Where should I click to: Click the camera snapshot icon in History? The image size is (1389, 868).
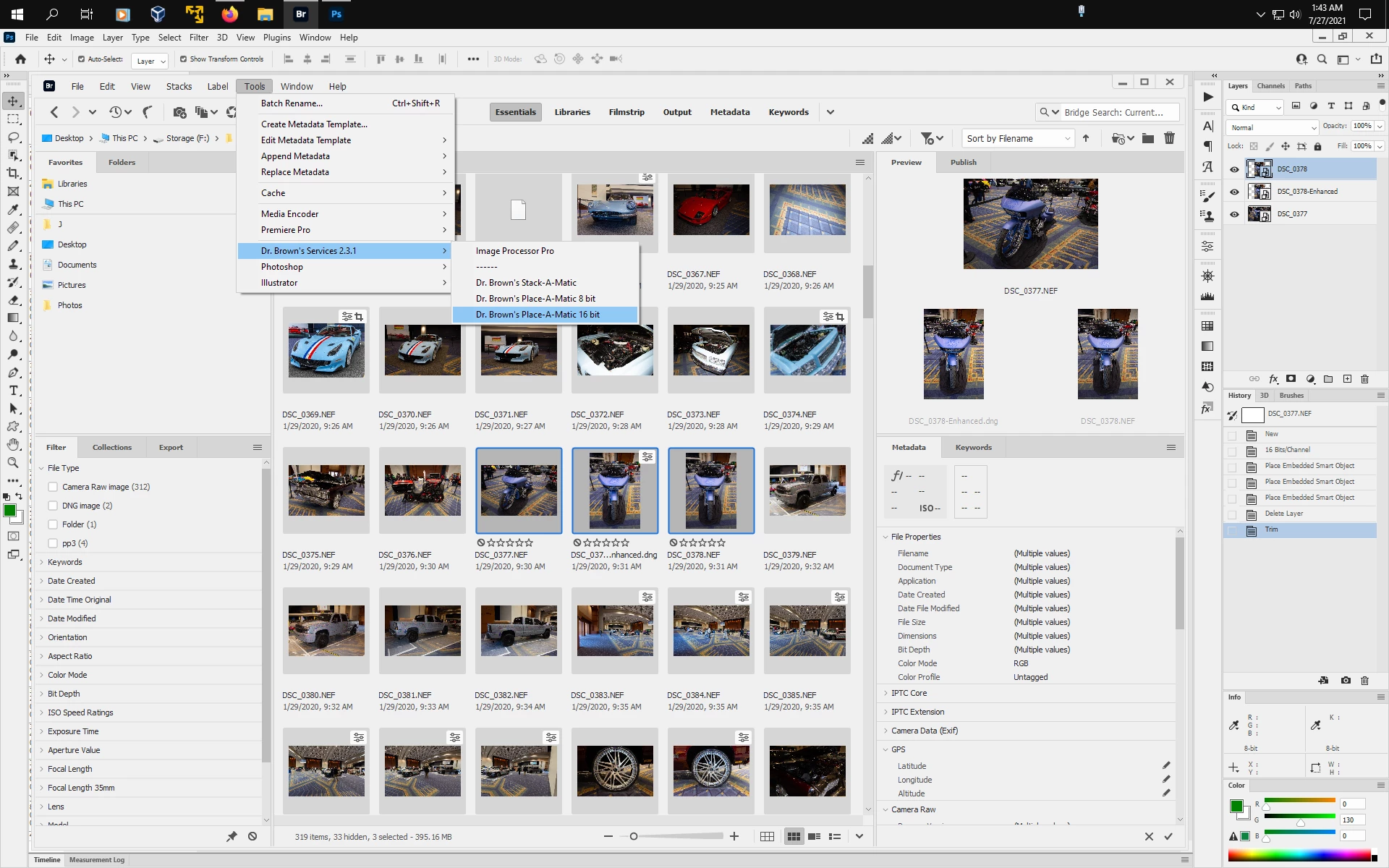tap(1345, 680)
